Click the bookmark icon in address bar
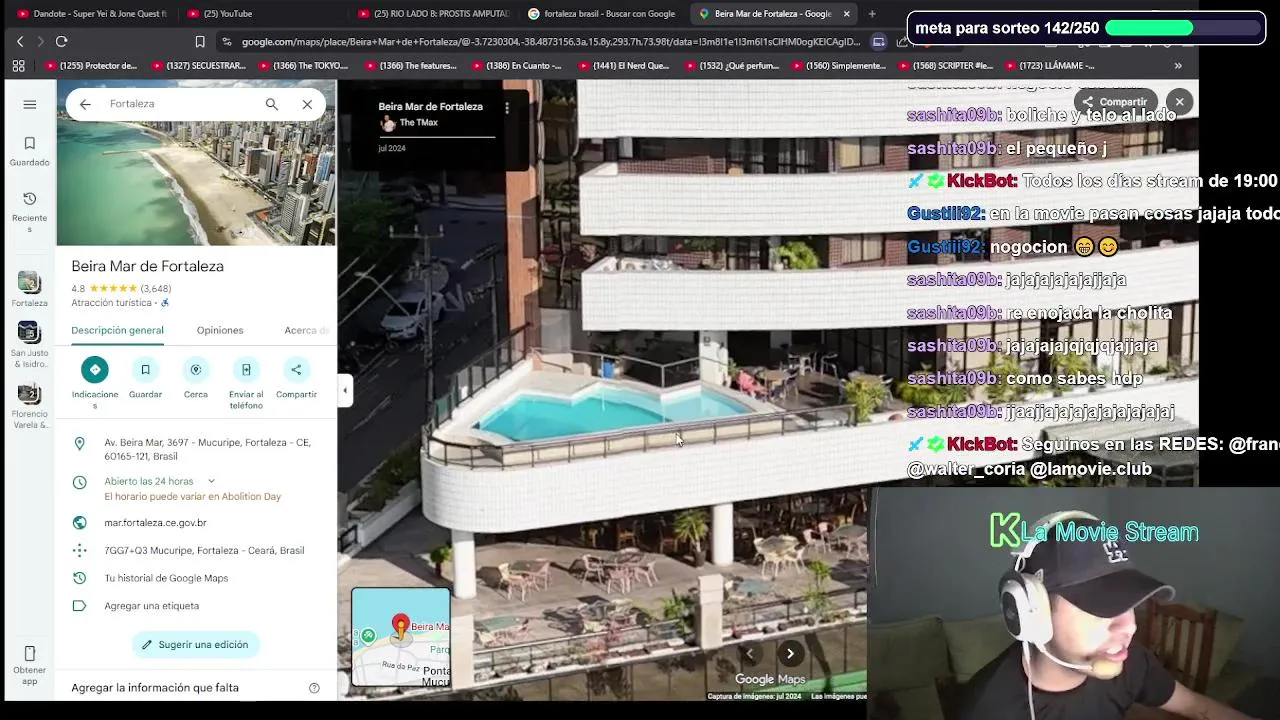The height and width of the screenshot is (720, 1280). click(200, 42)
